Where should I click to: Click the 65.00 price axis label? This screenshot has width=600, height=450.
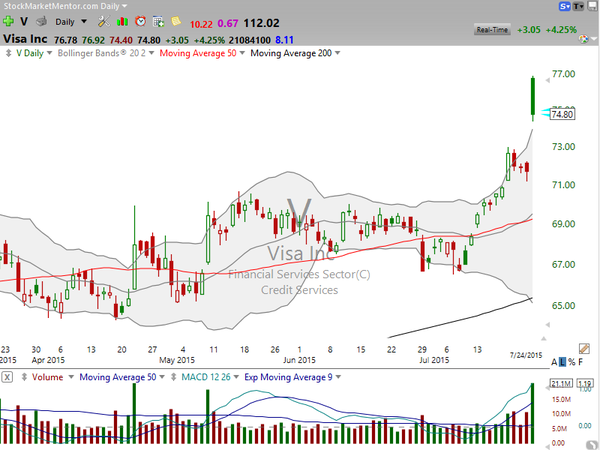pos(563,305)
